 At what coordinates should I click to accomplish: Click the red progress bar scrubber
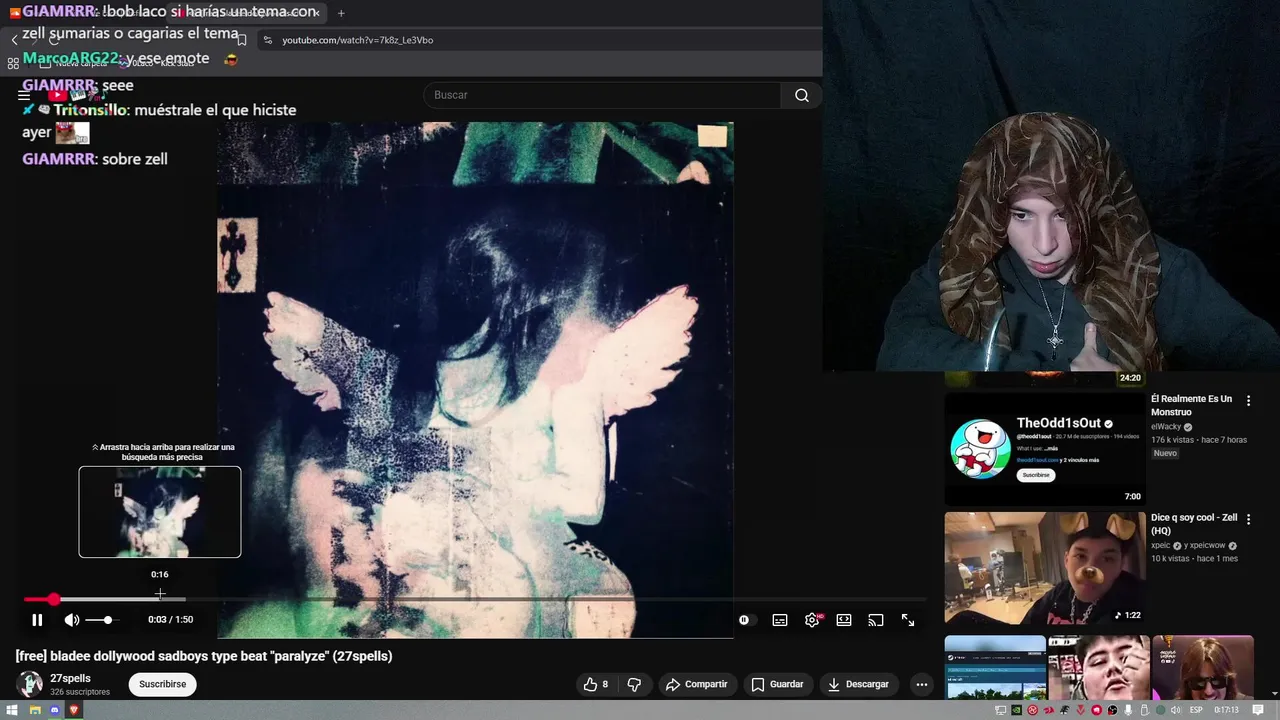(x=53, y=599)
